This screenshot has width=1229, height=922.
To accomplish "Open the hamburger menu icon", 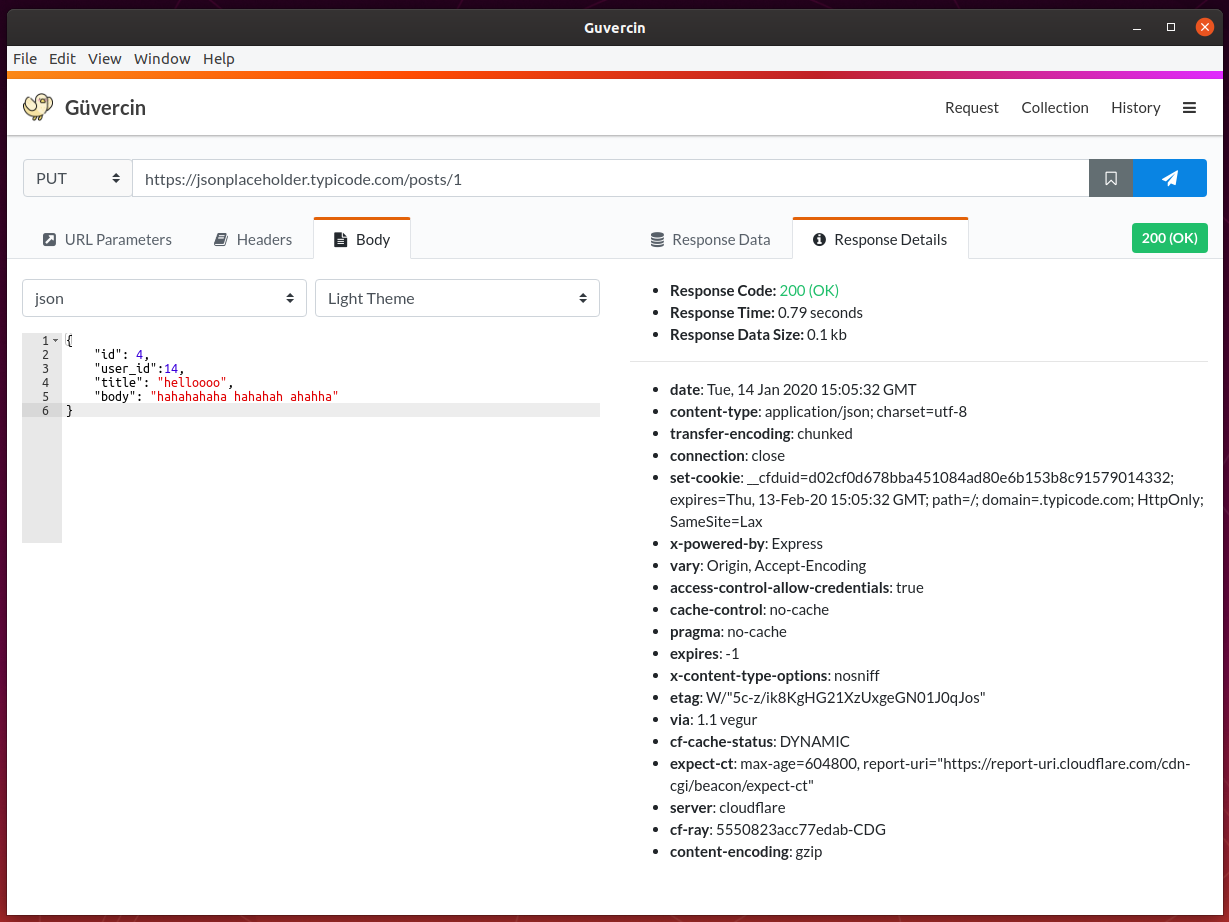I will tap(1189, 107).
